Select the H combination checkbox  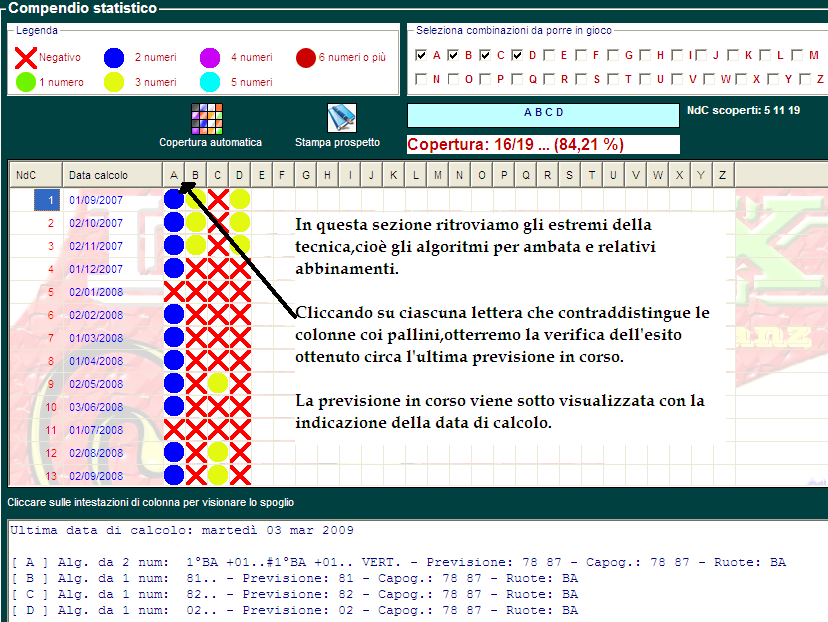pyautogui.click(x=645, y=55)
